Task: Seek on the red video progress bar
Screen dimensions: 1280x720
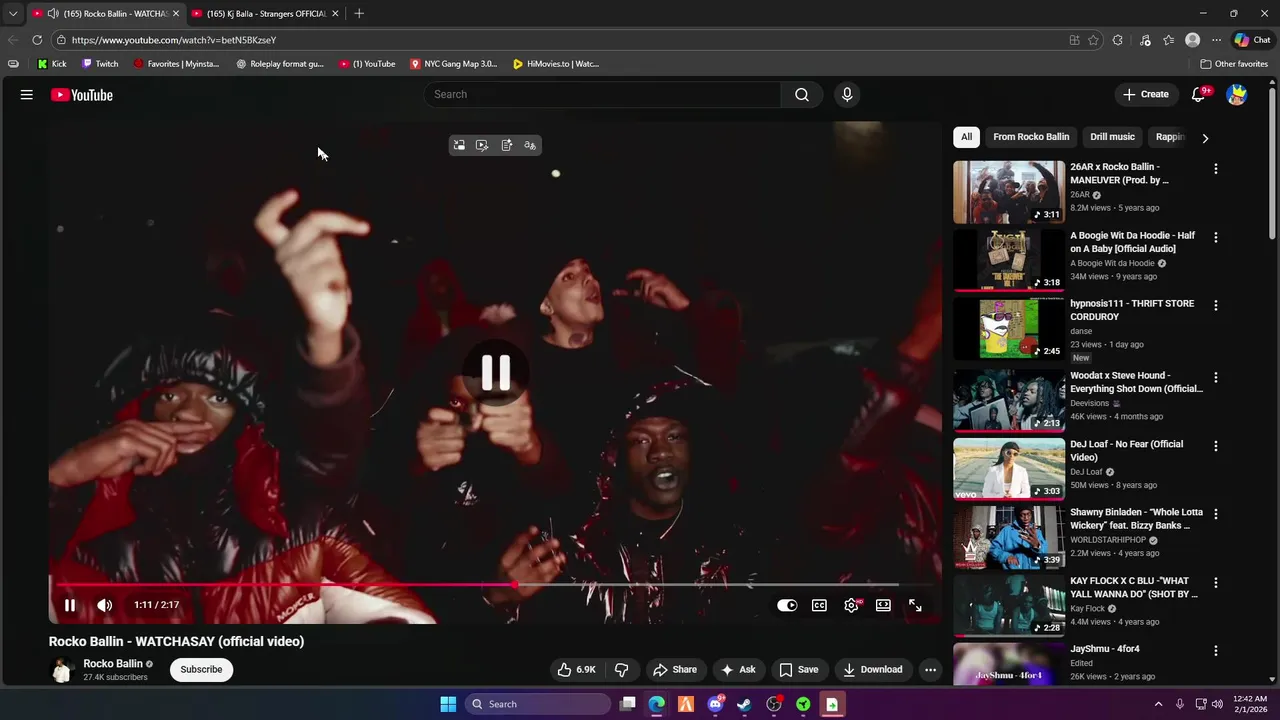Action: 495,585
